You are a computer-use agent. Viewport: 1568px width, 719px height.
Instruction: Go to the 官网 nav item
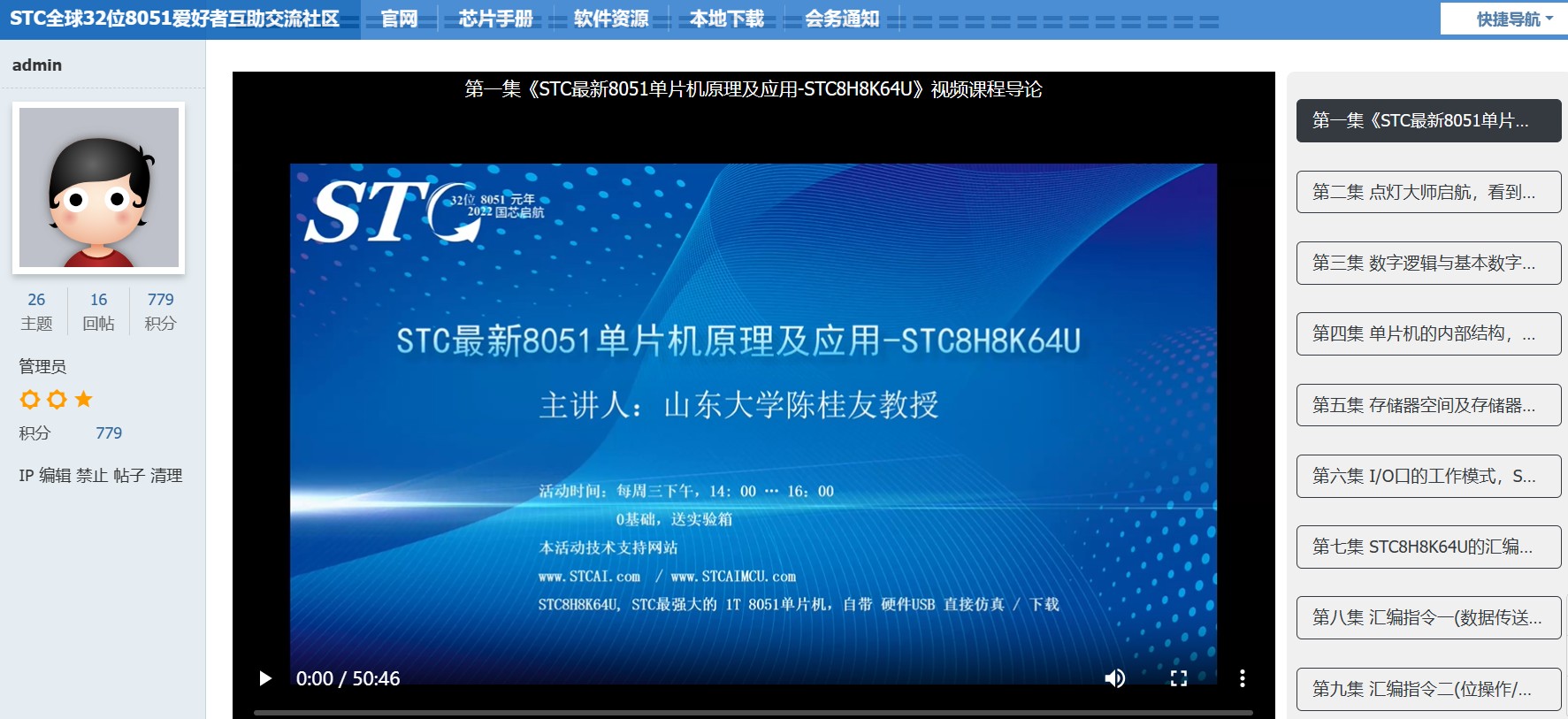tap(399, 19)
